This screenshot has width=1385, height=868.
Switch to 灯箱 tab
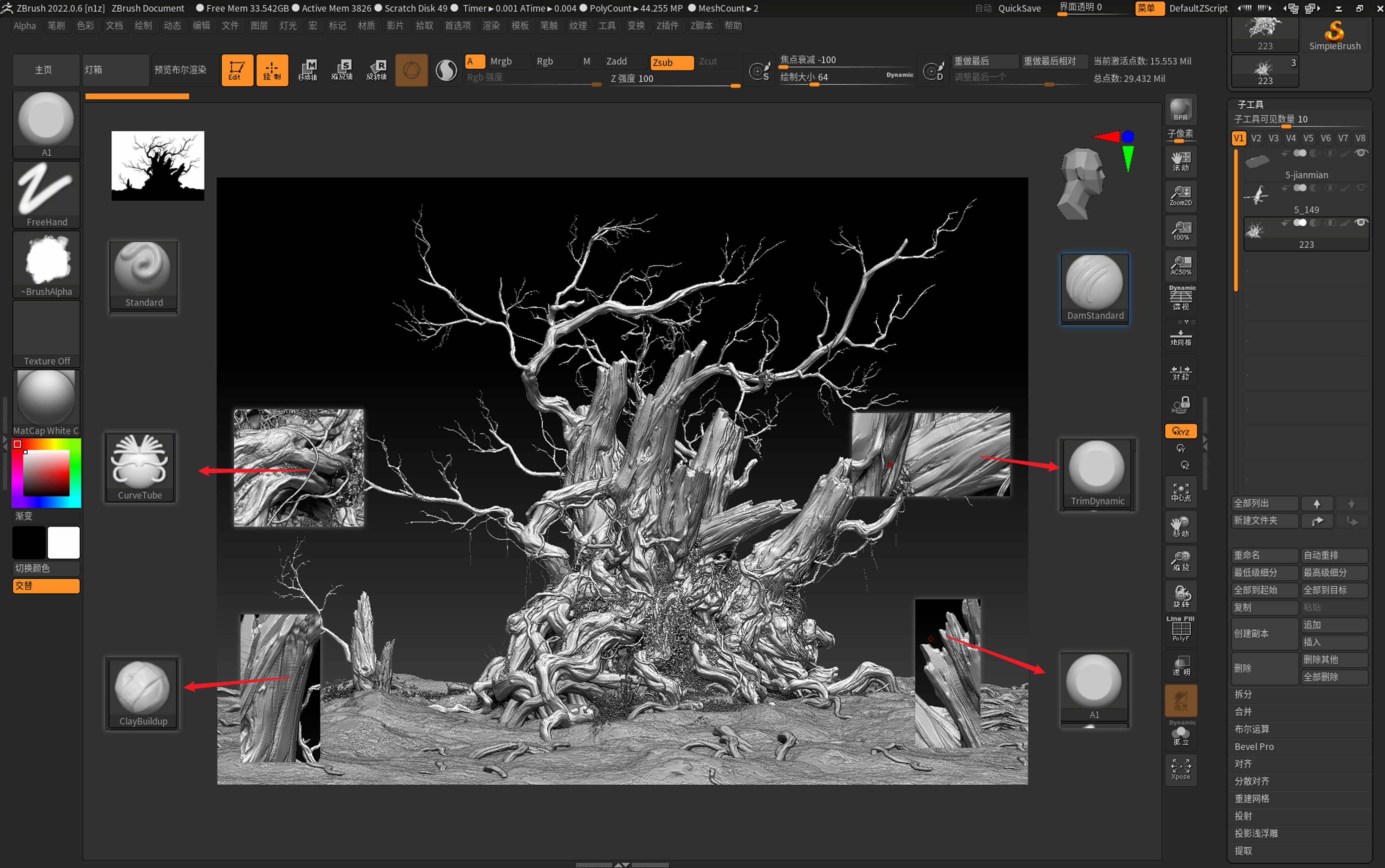tap(115, 69)
